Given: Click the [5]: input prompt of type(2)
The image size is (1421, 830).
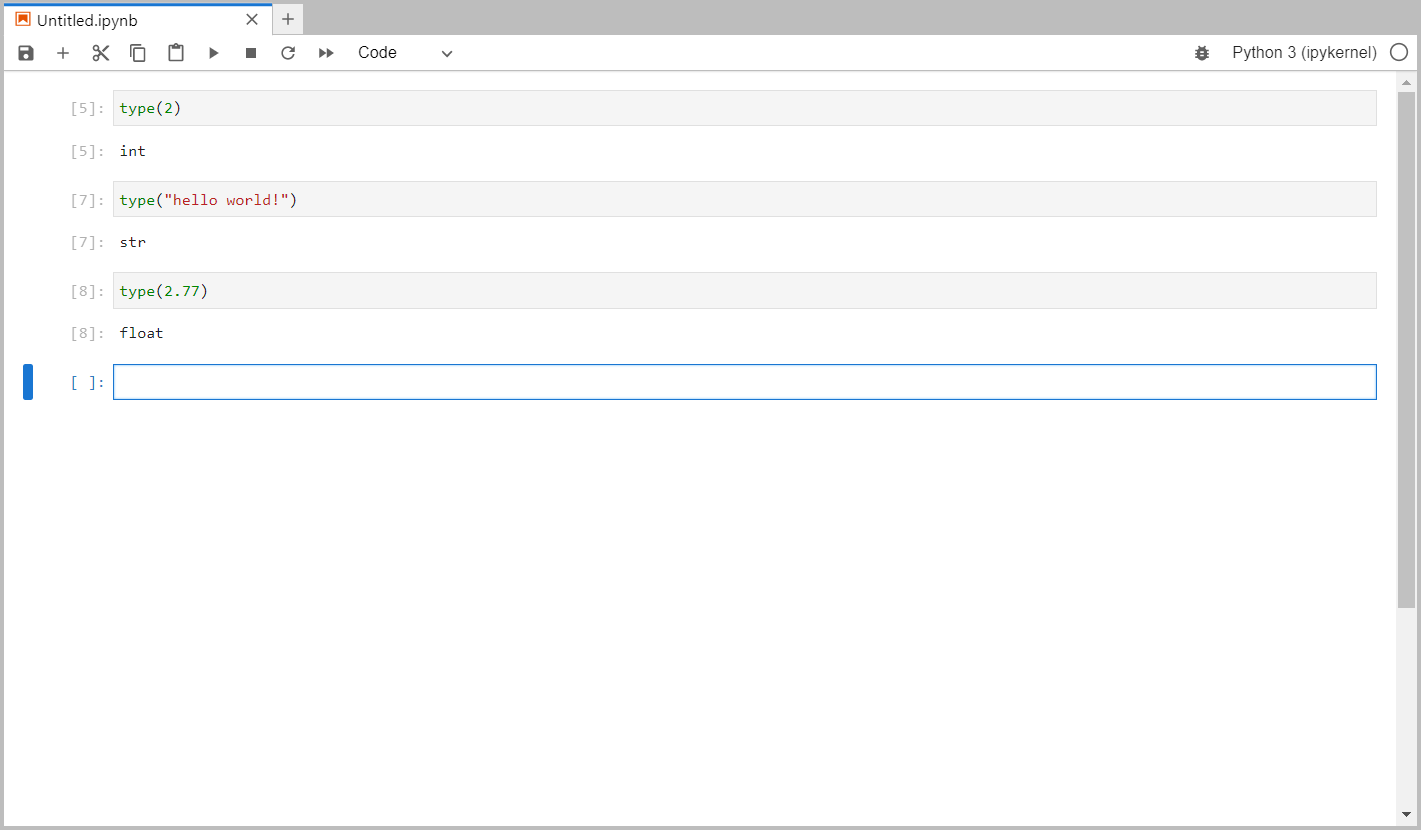Looking at the screenshot, I should [87, 108].
